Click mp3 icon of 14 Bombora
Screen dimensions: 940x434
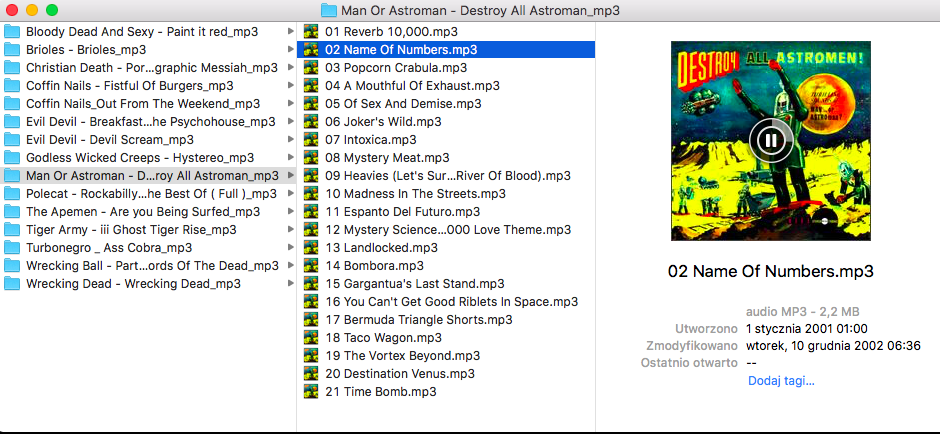[x=311, y=265]
